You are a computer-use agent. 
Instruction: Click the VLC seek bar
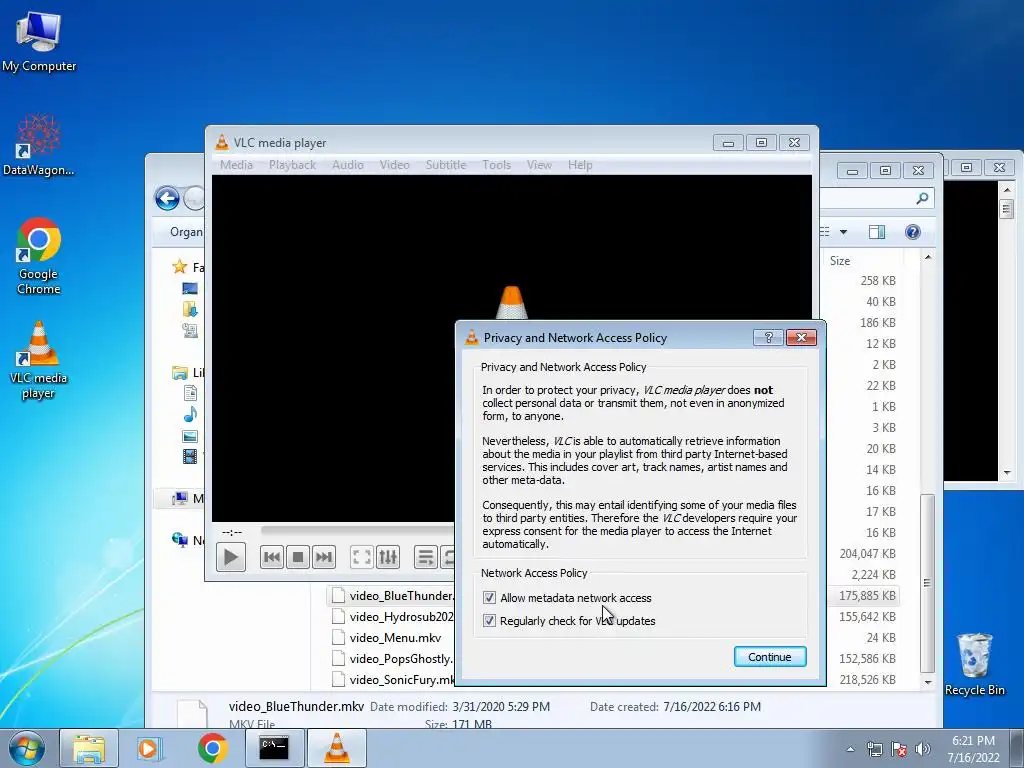click(358, 530)
